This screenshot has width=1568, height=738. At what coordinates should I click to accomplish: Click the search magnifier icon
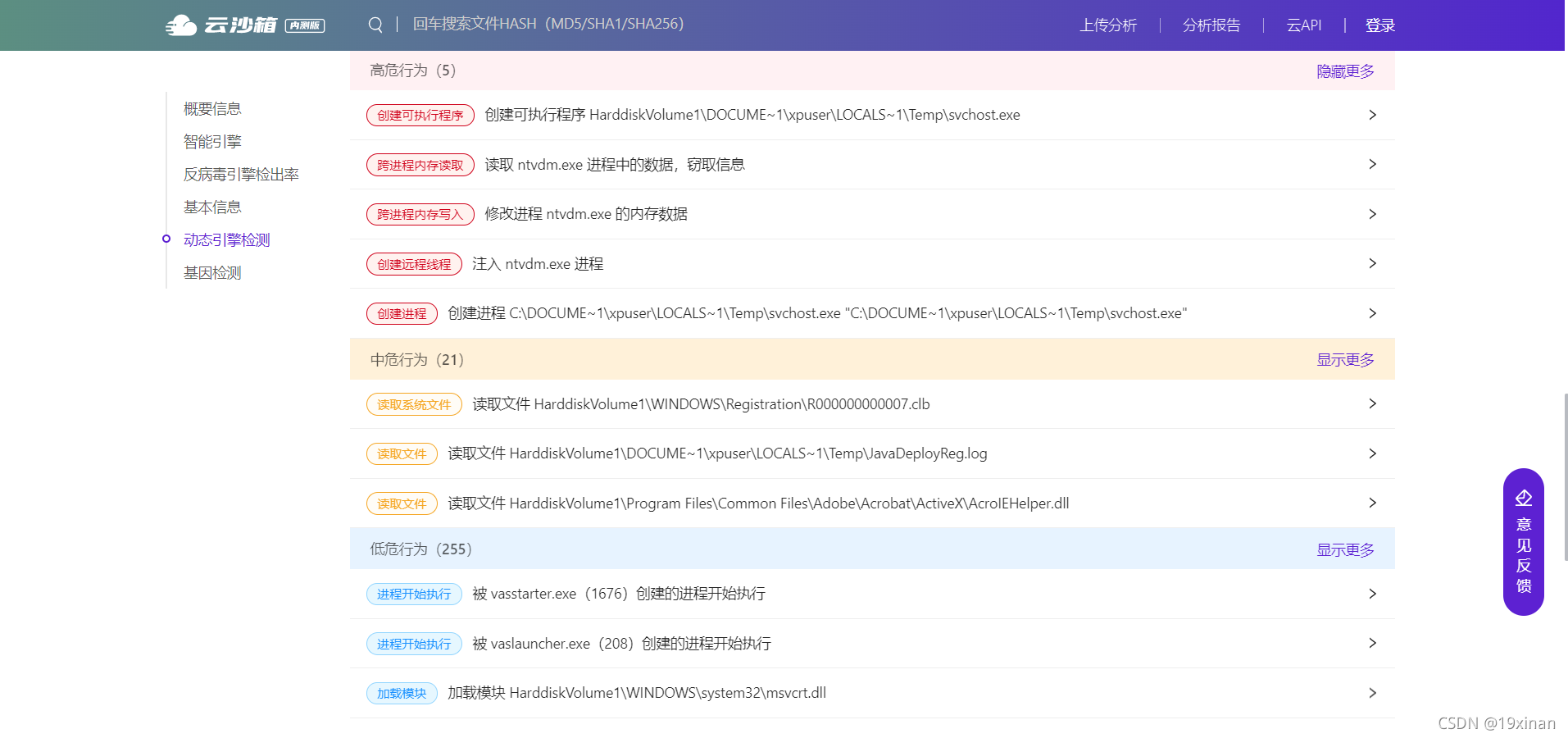coord(375,25)
